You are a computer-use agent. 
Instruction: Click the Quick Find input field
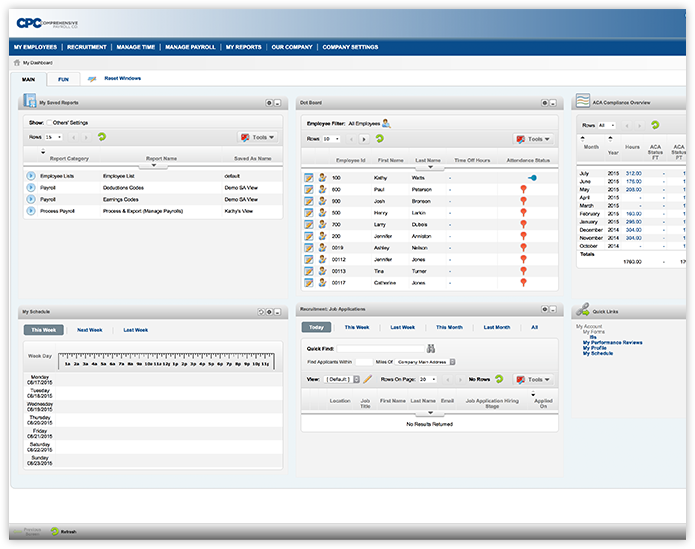click(x=381, y=349)
